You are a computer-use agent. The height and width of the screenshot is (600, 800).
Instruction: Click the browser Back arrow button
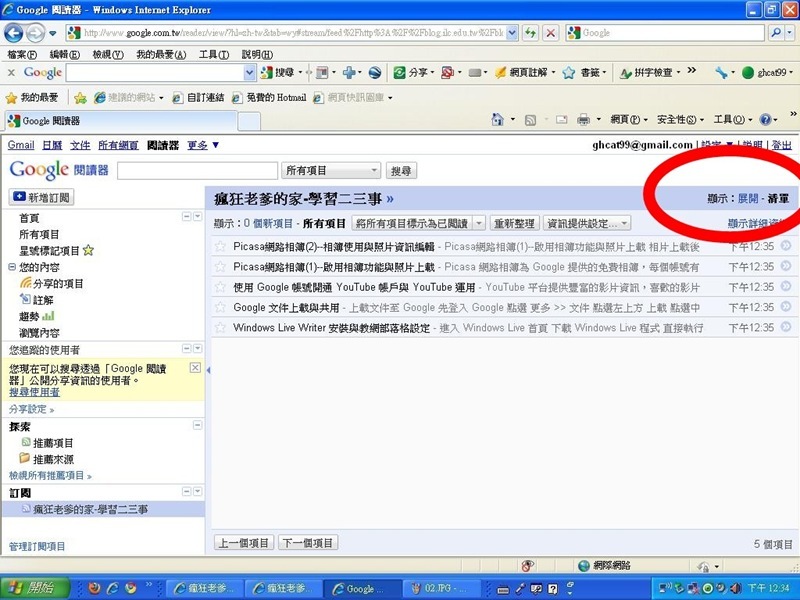[14, 33]
